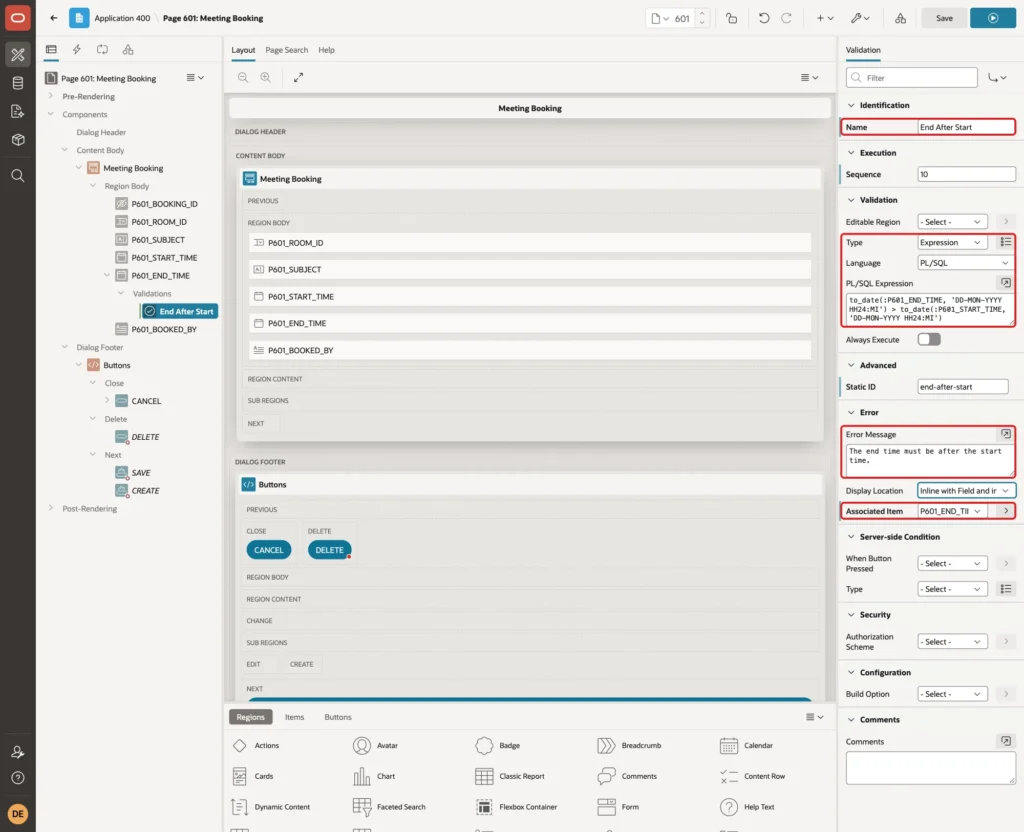Expand the layout to full screen
The image size is (1024, 832).
[298, 77]
